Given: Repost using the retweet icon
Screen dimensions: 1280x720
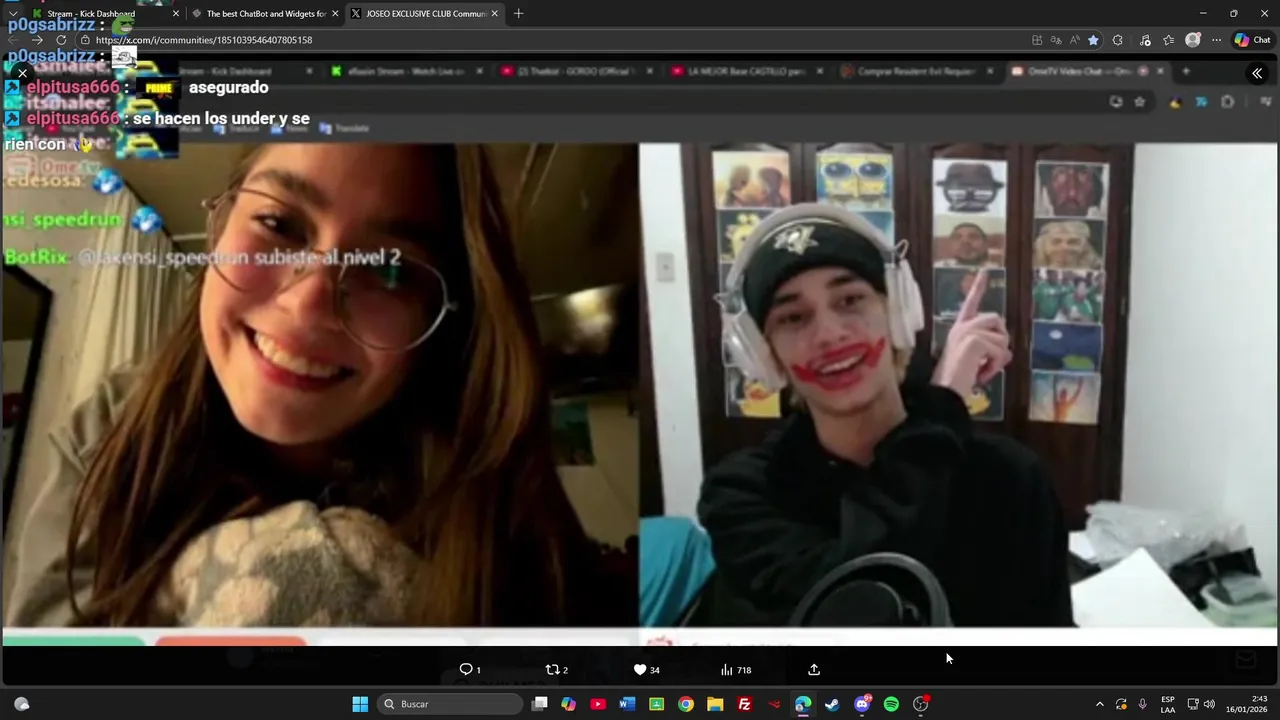Looking at the screenshot, I should (552, 669).
